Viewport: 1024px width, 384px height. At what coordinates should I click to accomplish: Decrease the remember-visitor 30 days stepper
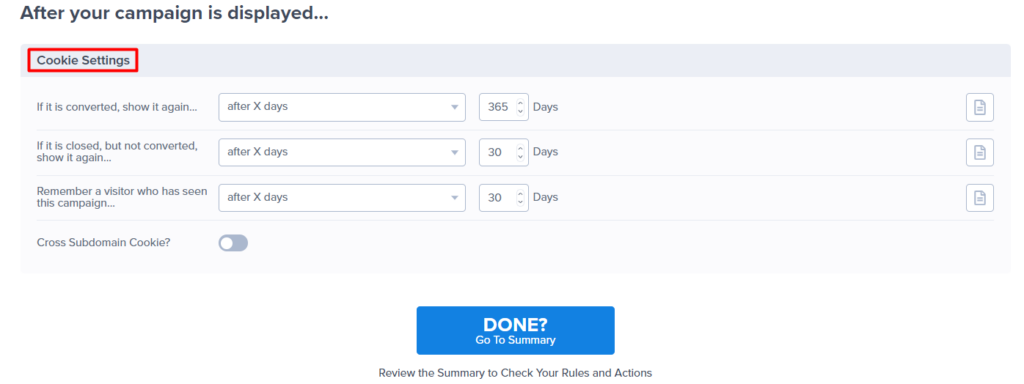point(520,202)
